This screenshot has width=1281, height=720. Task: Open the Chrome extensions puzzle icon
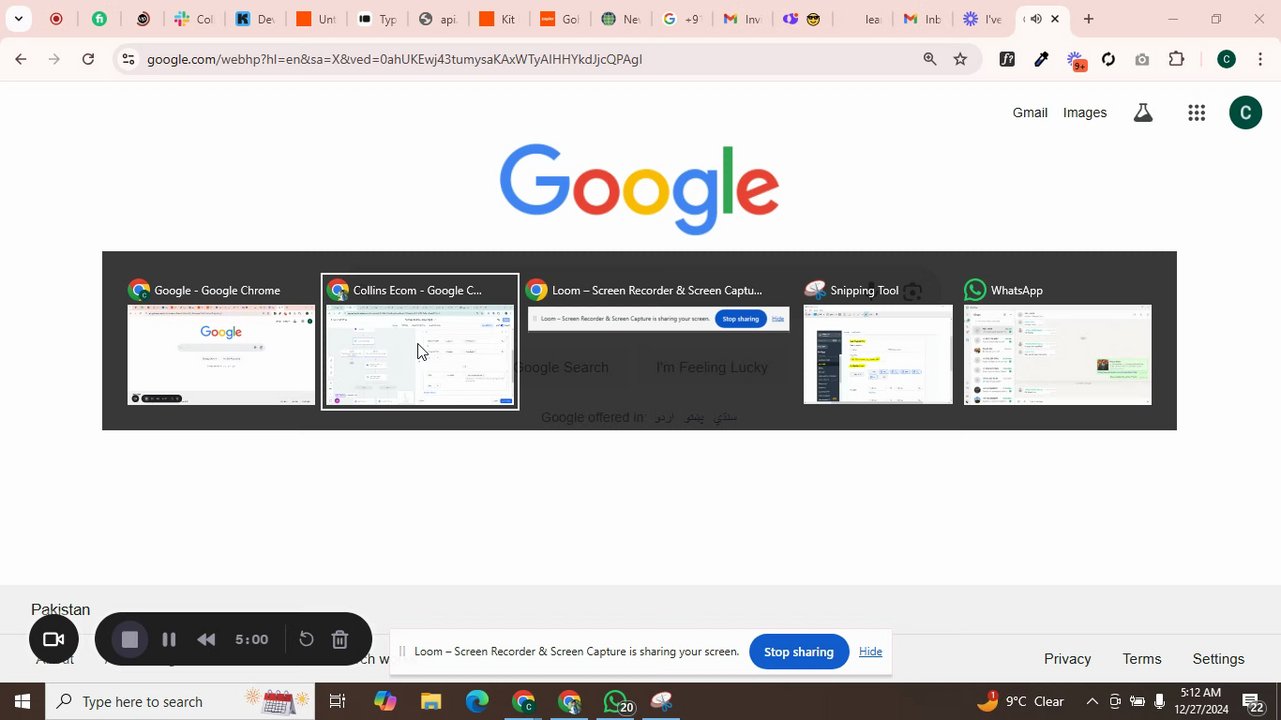(1176, 59)
